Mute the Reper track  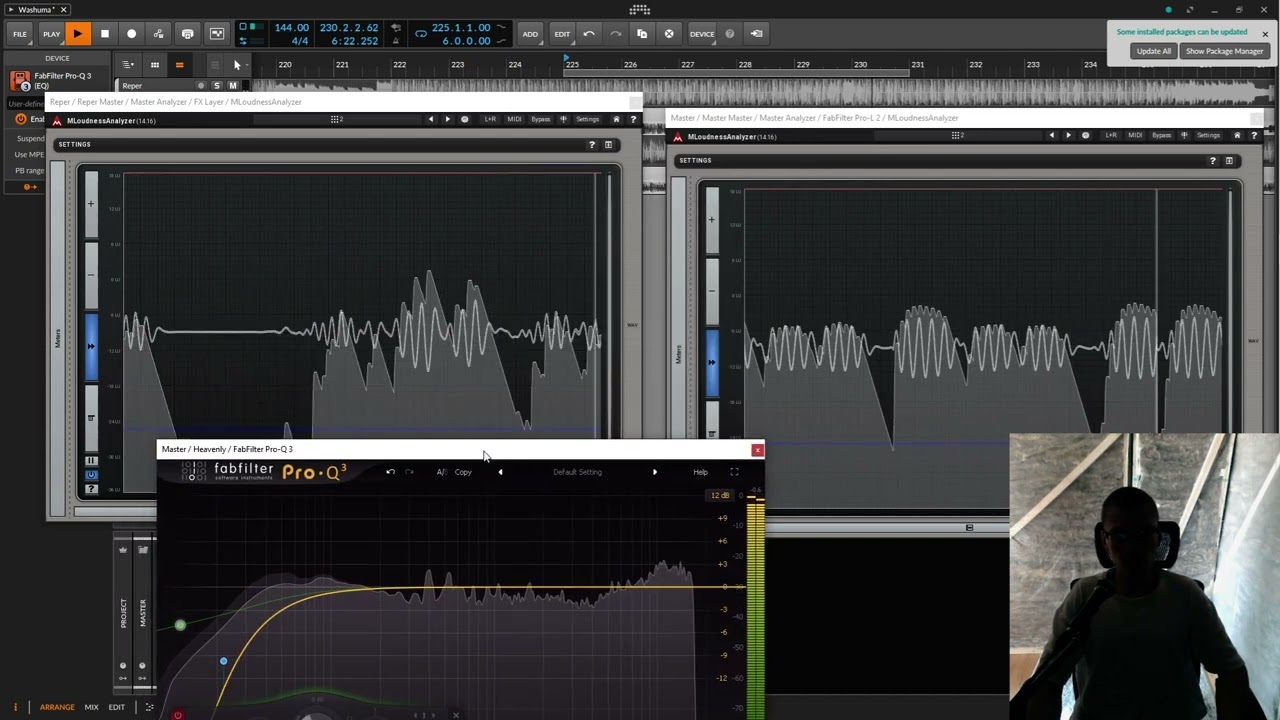click(233, 86)
